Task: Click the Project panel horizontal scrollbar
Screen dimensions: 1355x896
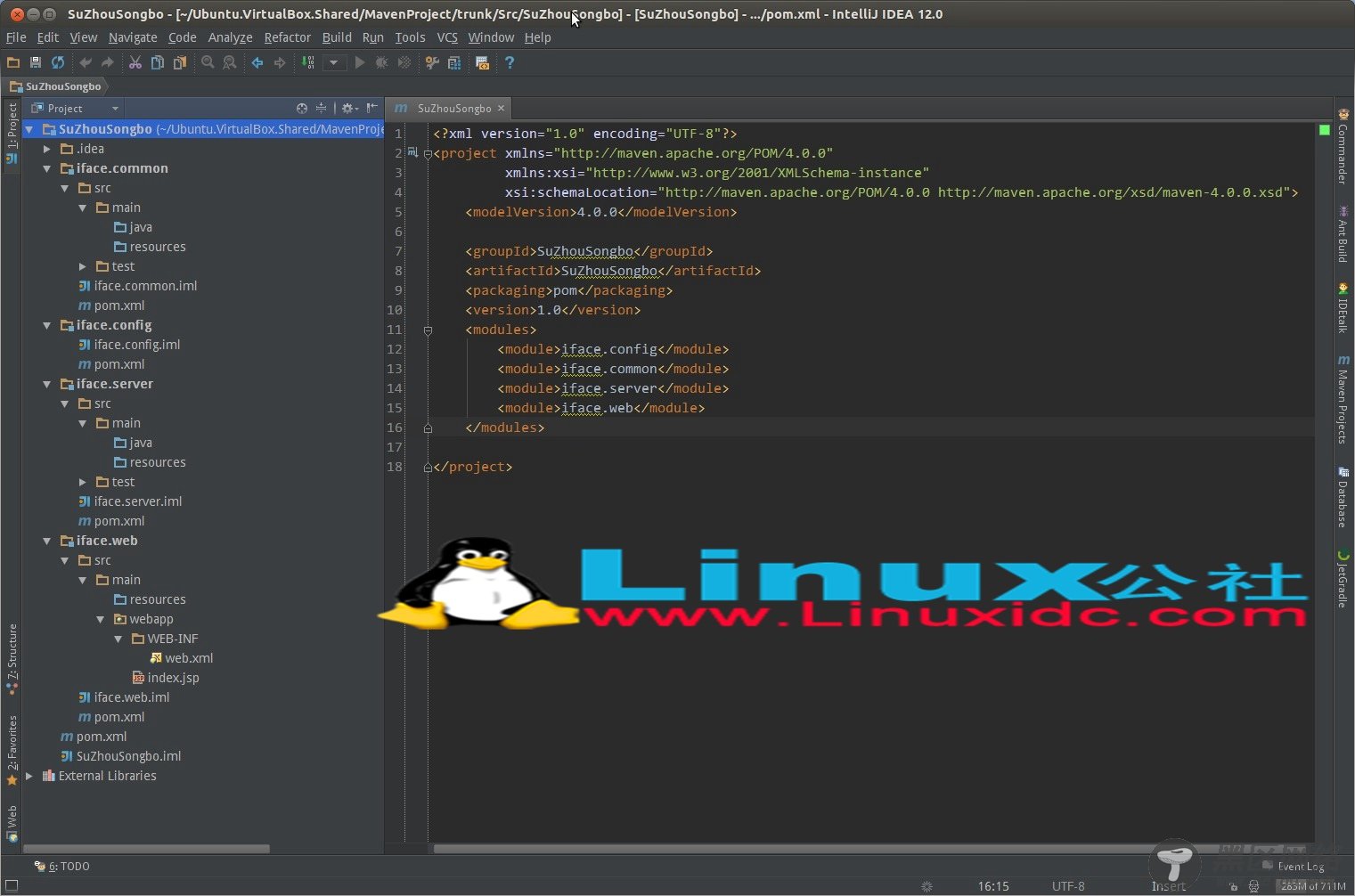Action: 147,849
